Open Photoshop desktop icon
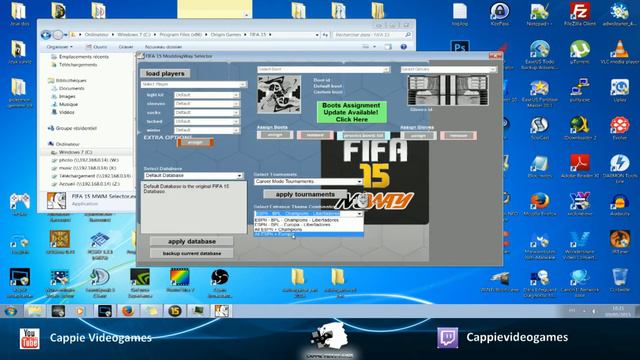Image resolution: width=640 pixels, height=360 pixels. point(460,48)
